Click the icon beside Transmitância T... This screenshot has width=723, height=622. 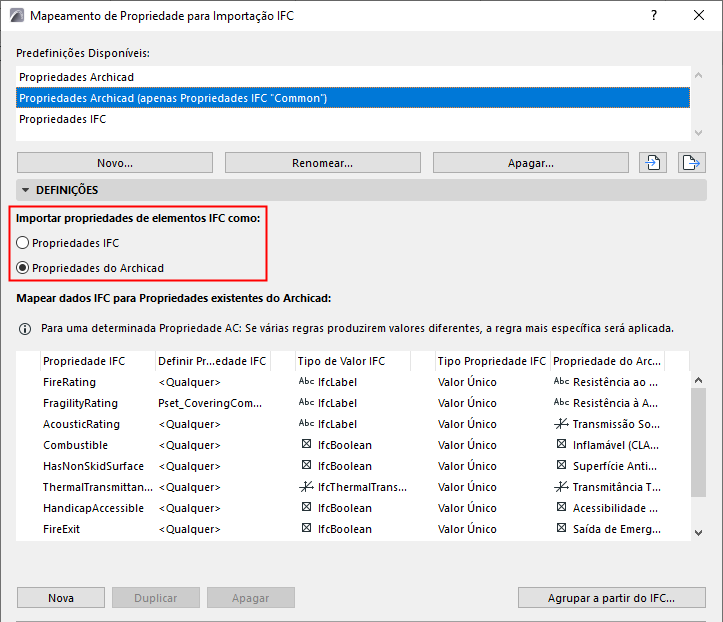click(x=561, y=486)
